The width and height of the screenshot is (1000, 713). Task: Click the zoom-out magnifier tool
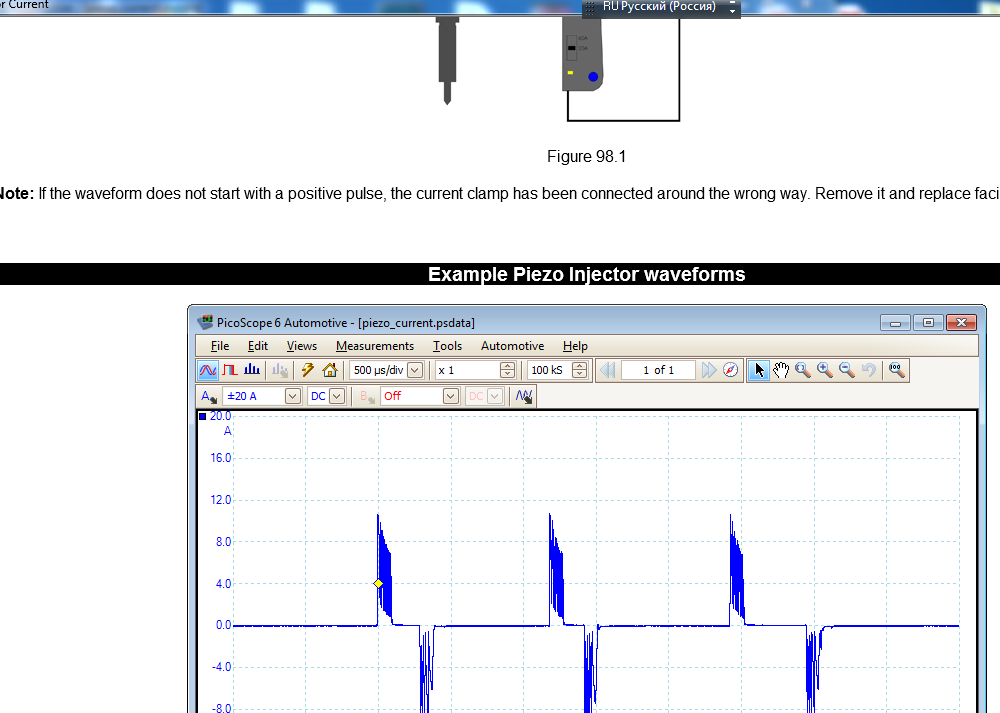(847, 370)
